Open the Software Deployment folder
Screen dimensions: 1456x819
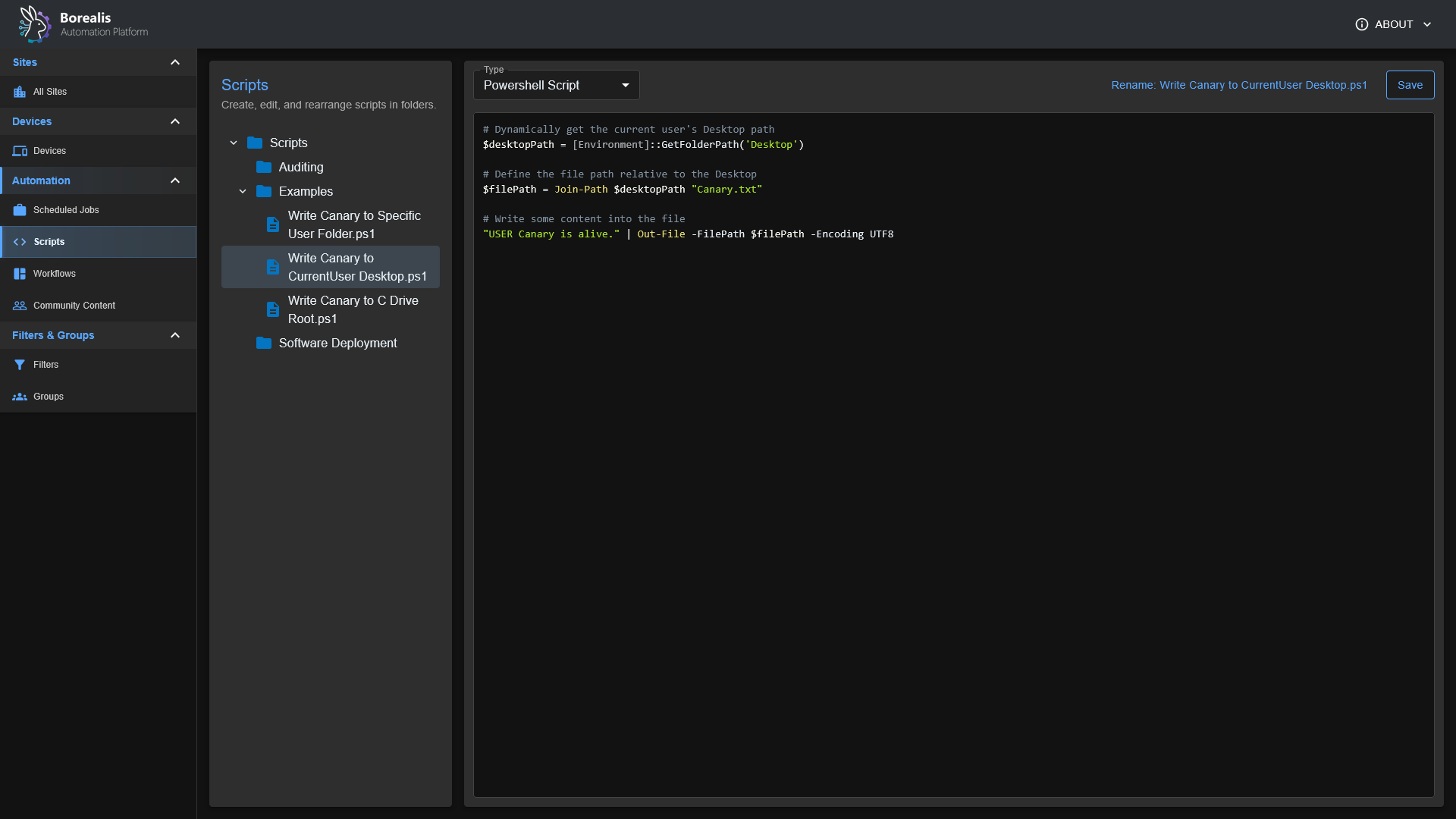(337, 343)
